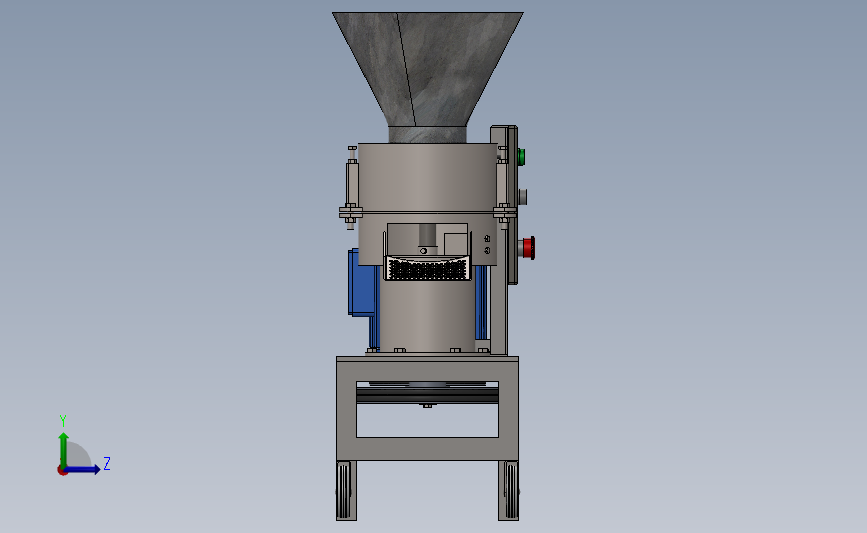Click the red origin ball of the triad

click(x=62, y=471)
